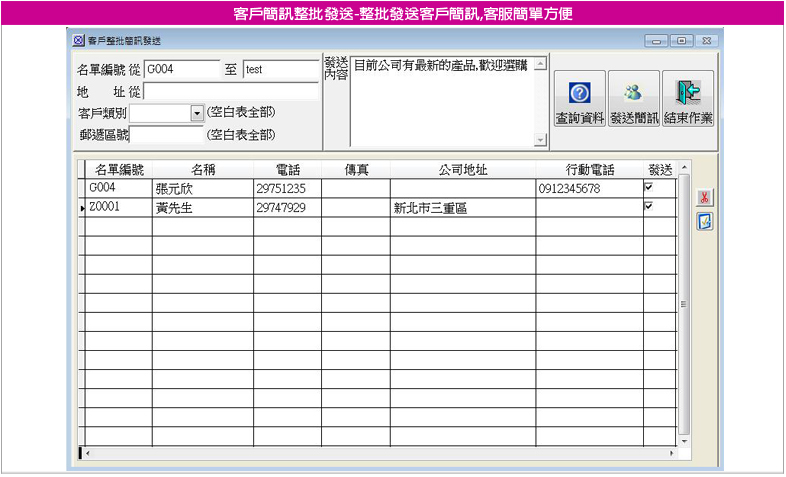Uncheck 發送 checkbox for 黃先生
786x477 pixels.
pos(648,206)
